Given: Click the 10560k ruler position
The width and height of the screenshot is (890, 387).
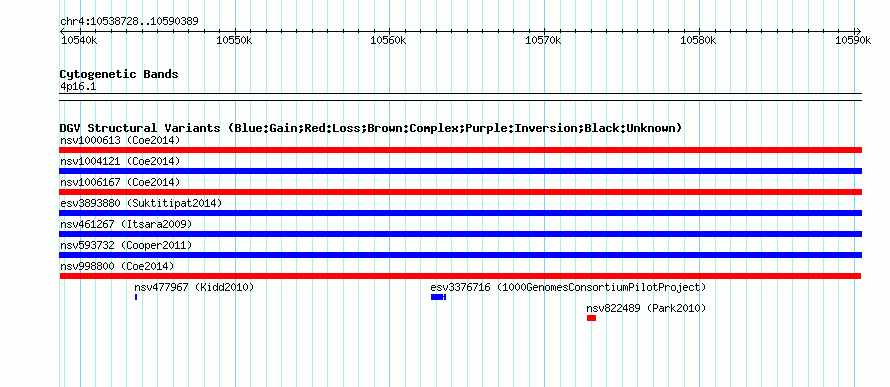Looking at the screenshot, I should [389, 40].
